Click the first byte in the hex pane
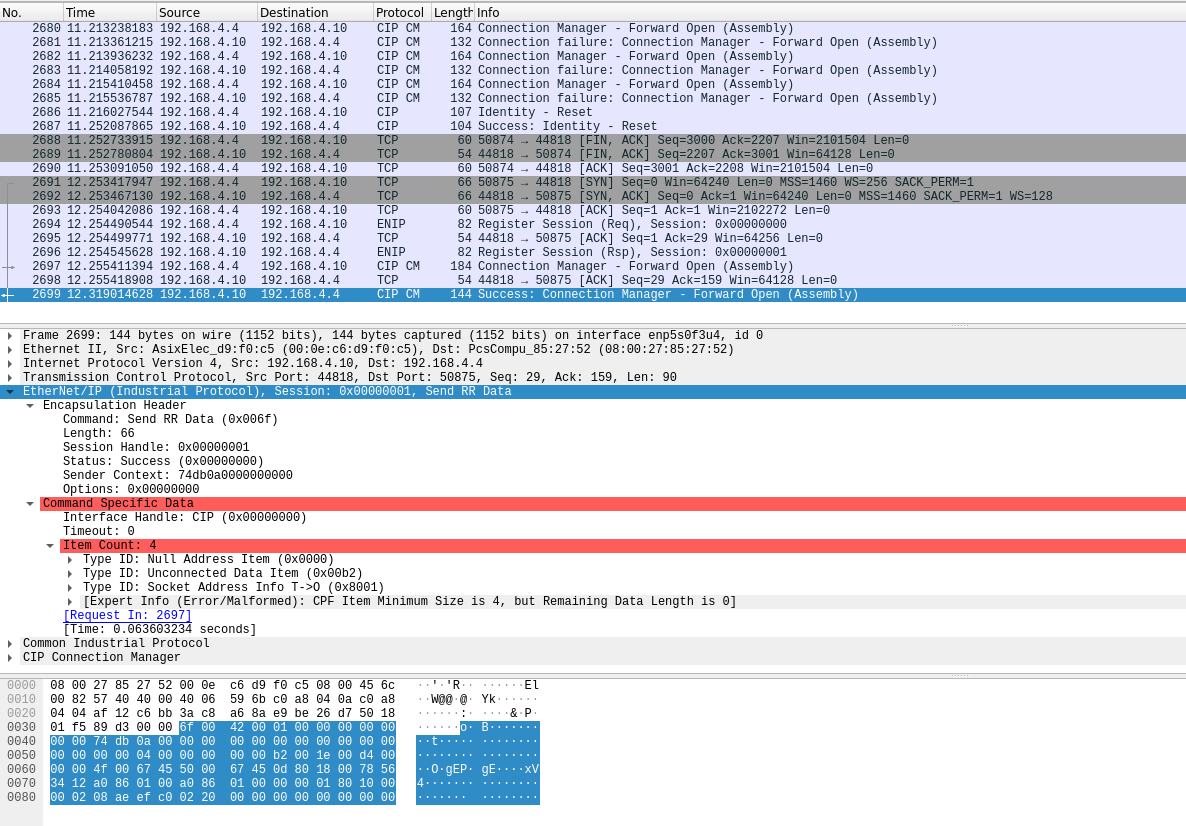 click(55, 685)
